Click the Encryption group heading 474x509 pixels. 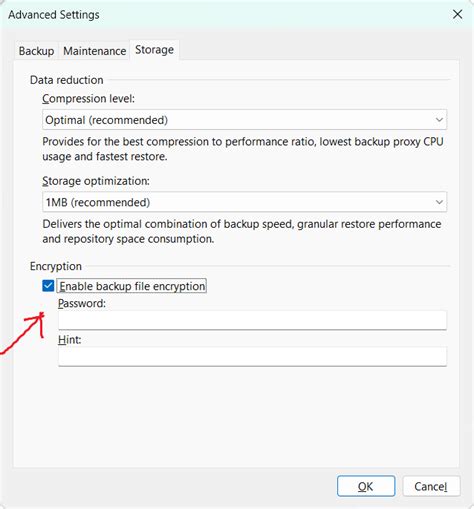click(x=56, y=266)
